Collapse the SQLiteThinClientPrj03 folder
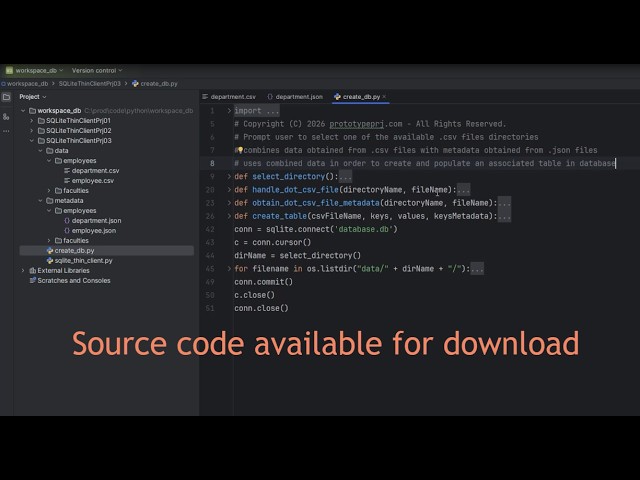The image size is (640, 480). click(x=32, y=141)
